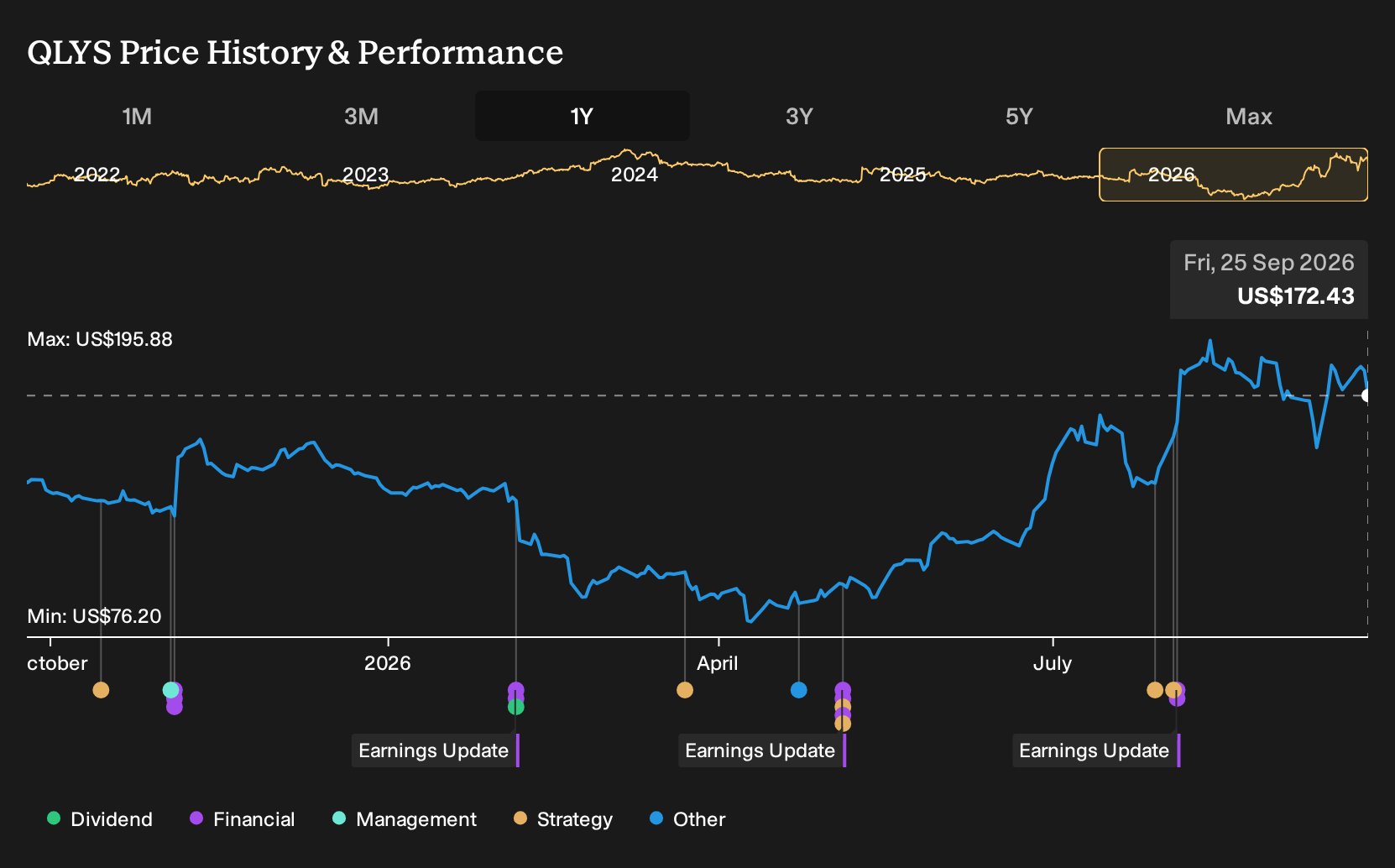Jump to 2022 on the overview chart
Viewport: 1395px width, 868px height.
point(97,175)
